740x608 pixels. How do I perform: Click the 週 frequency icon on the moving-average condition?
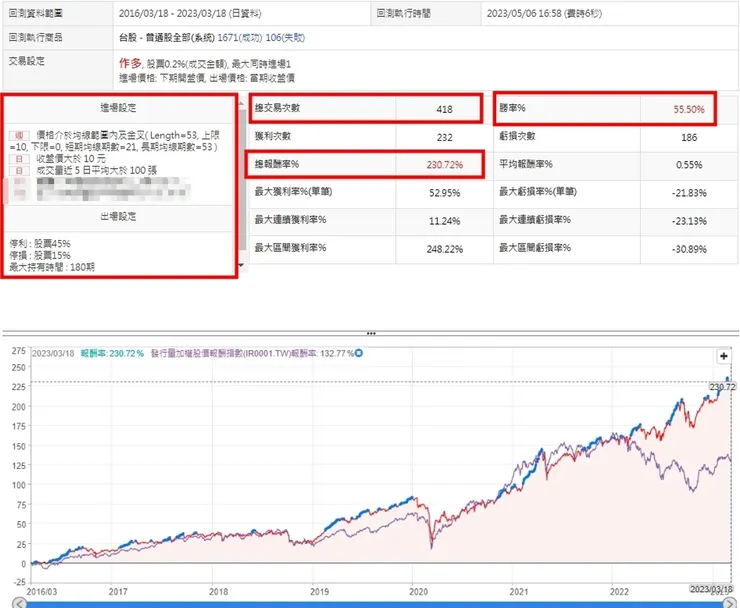click(x=19, y=135)
